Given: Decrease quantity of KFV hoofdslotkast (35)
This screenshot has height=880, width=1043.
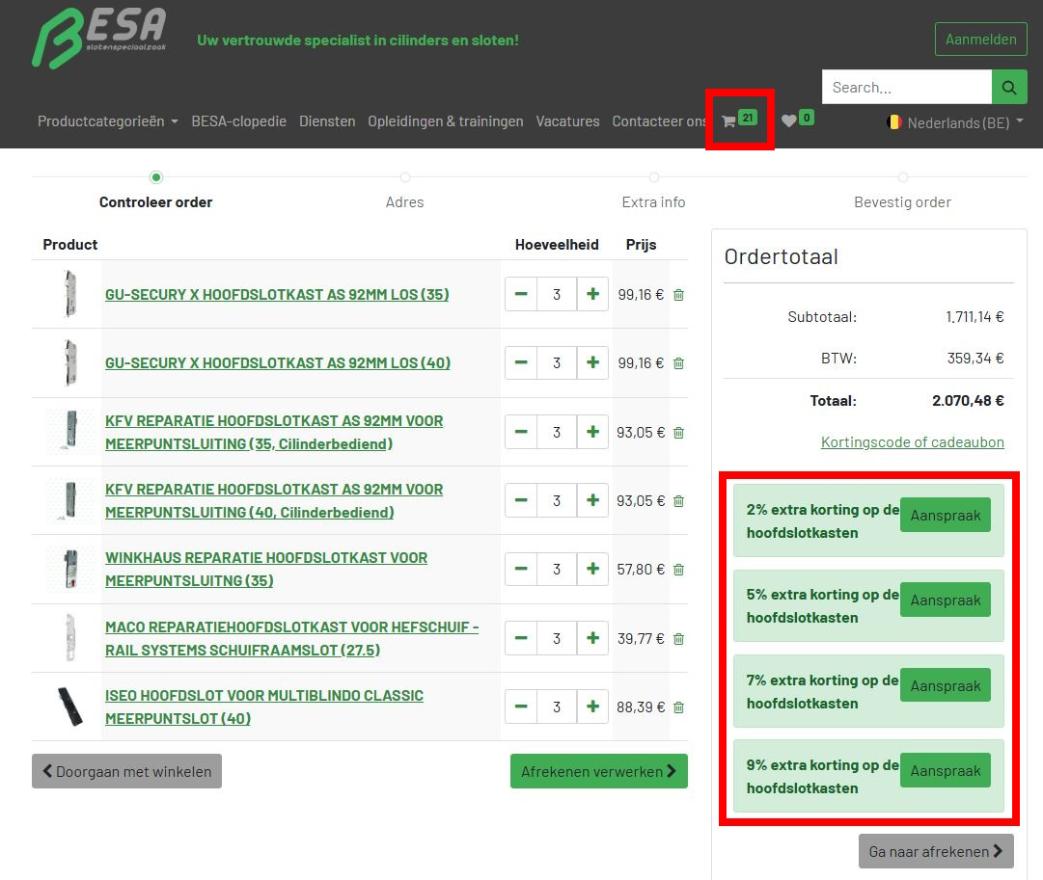Looking at the screenshot, I should [521, 432].
